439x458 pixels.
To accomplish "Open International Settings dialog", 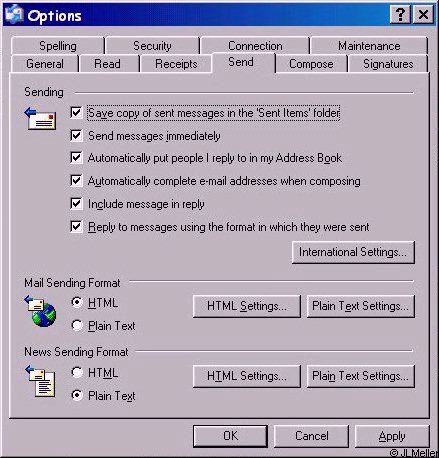I will click(x=353, y=252).
